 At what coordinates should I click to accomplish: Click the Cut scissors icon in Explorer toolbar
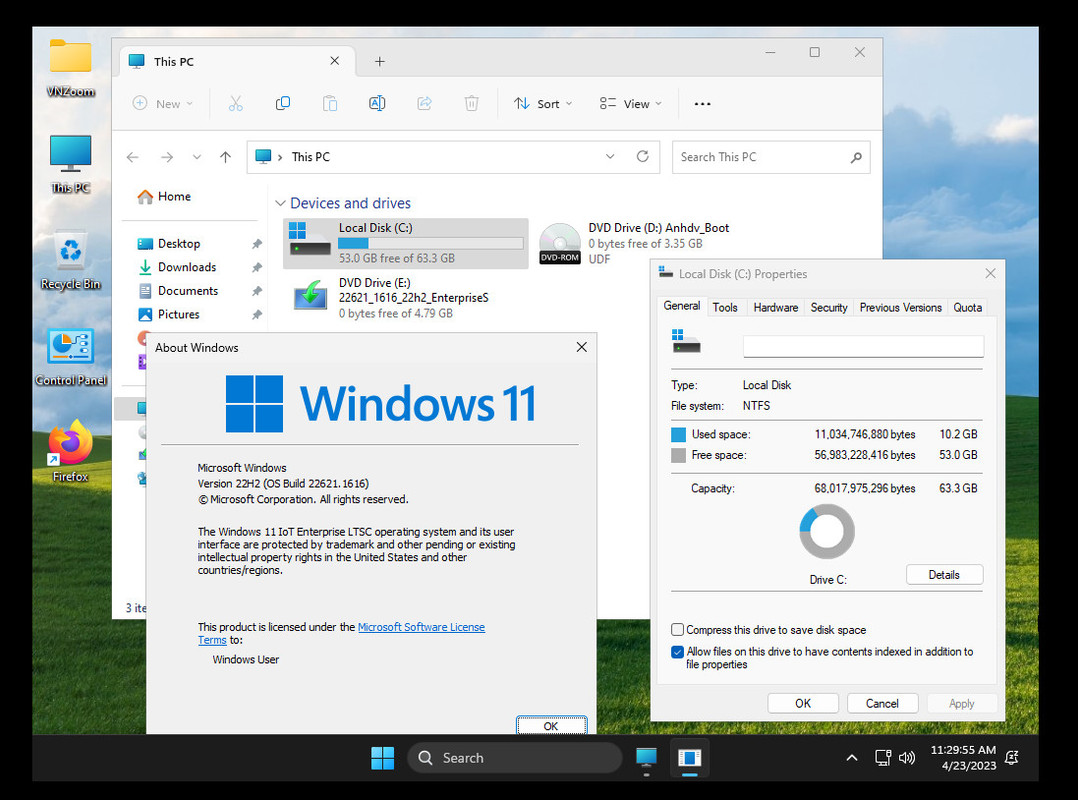point(235,104)
